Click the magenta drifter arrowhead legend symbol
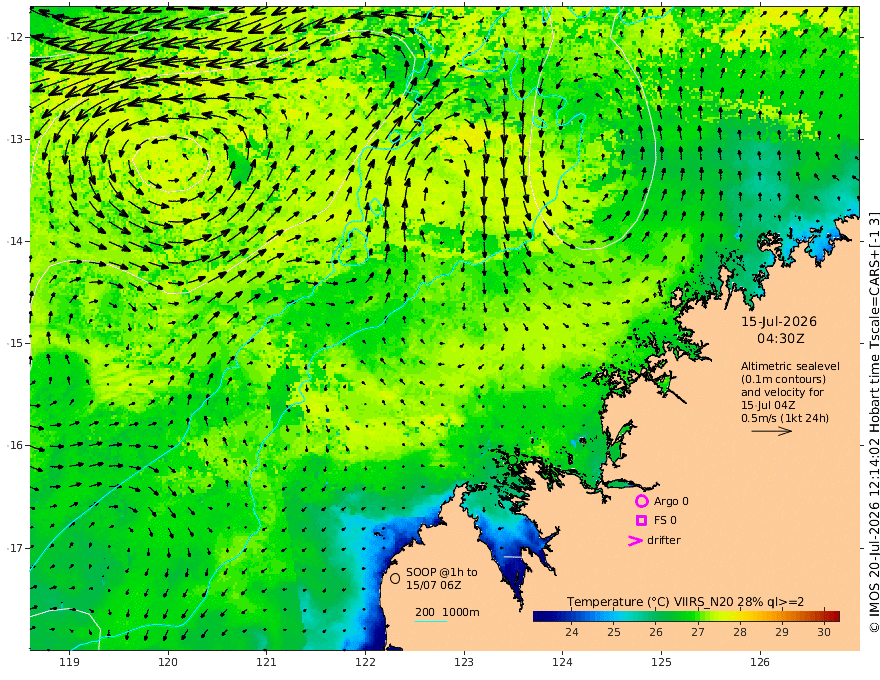This screenshot has width=880, height=680. click(x=635, y=541)
